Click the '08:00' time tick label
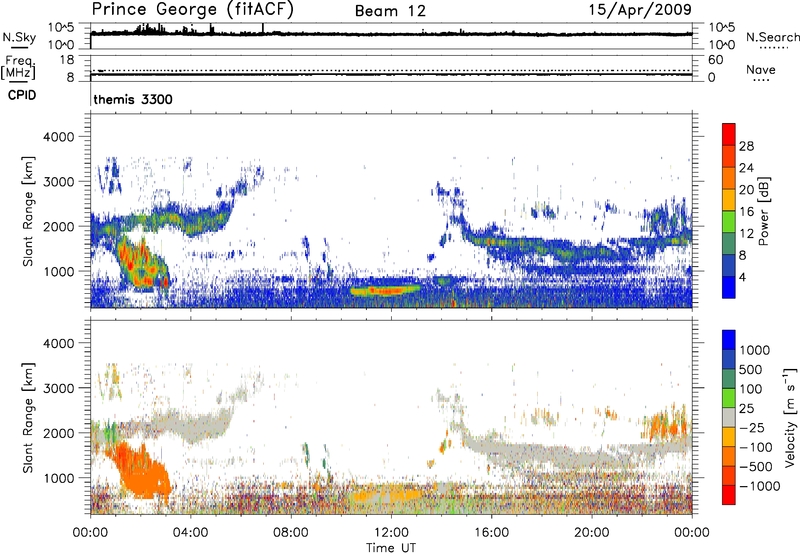This screenshot has height=554, width=800. (x=290, y=533)
